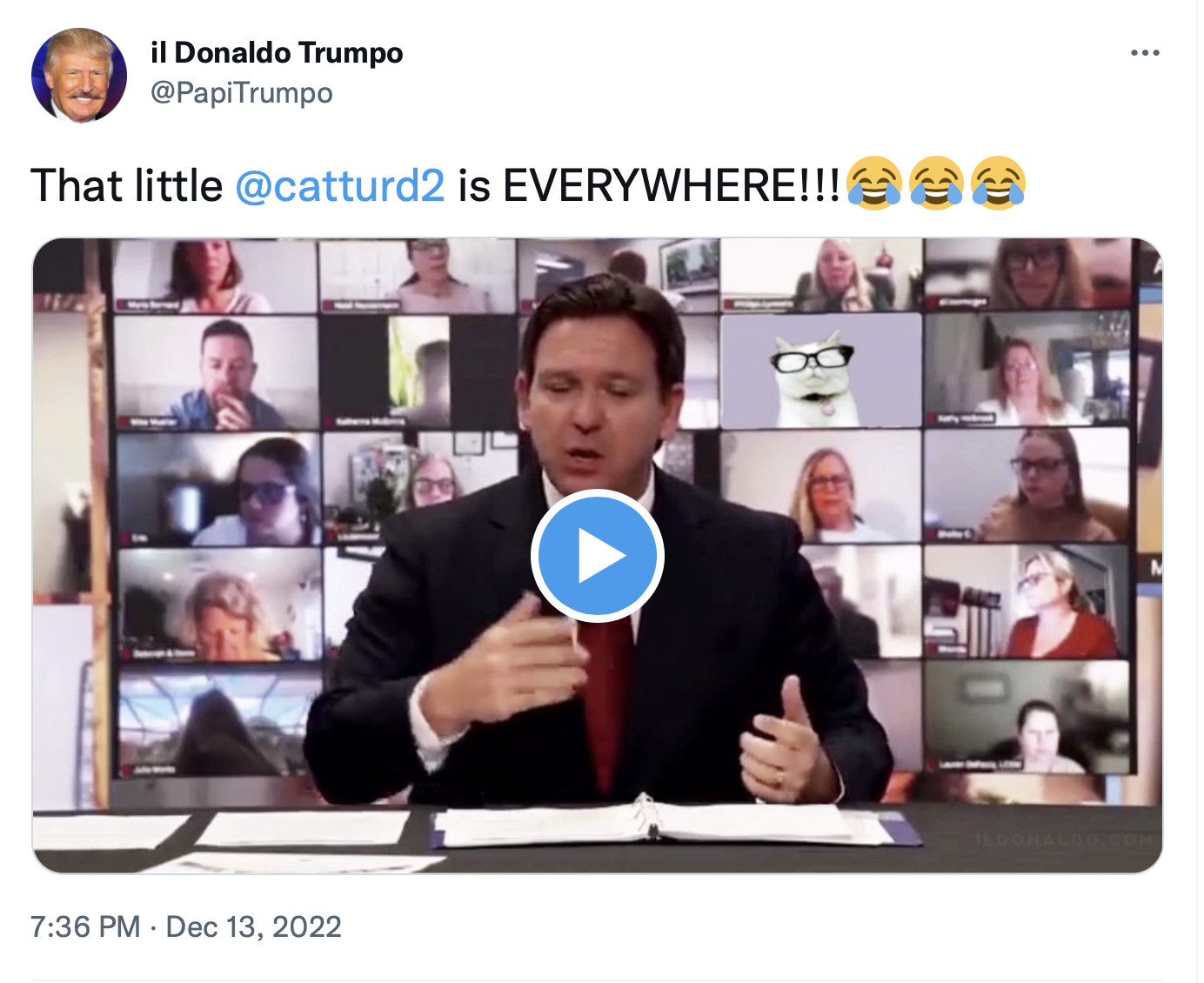Click the word EVERYWHERE!!! in tweet text

[x=671, y=185]
